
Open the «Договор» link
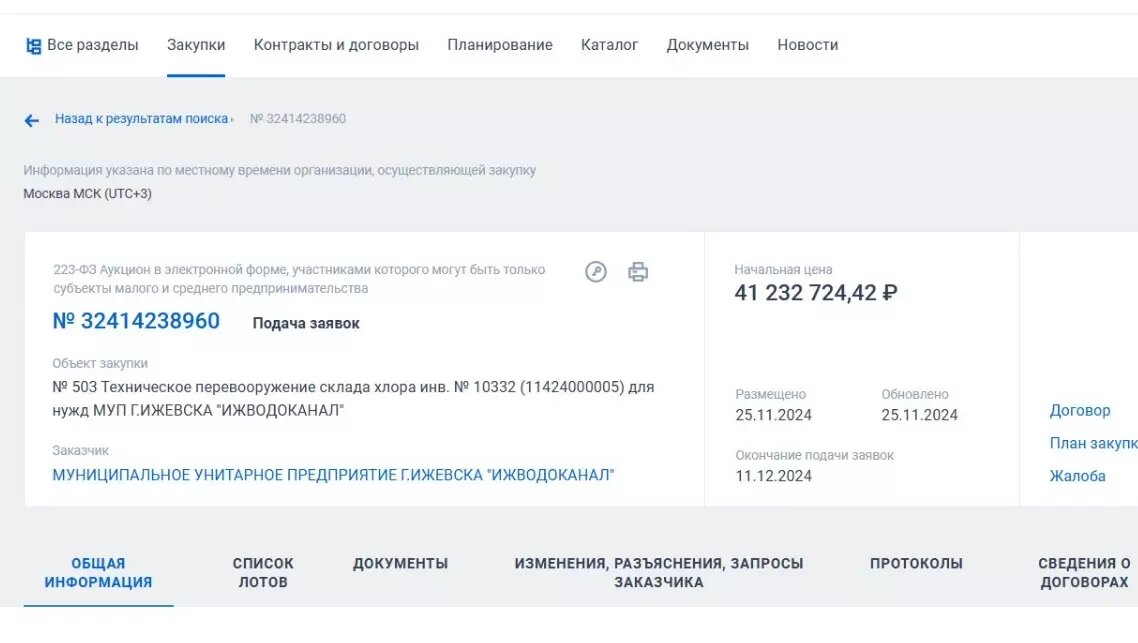click(x=1080, y=410)
